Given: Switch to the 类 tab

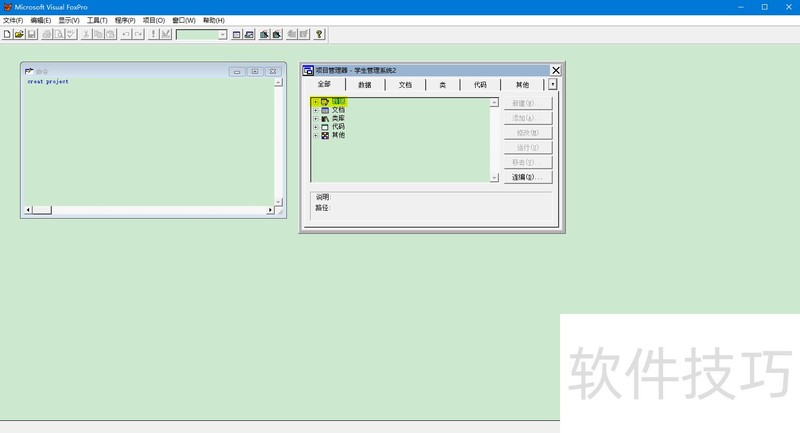Looking at the screenshot, I should [442, 85].
